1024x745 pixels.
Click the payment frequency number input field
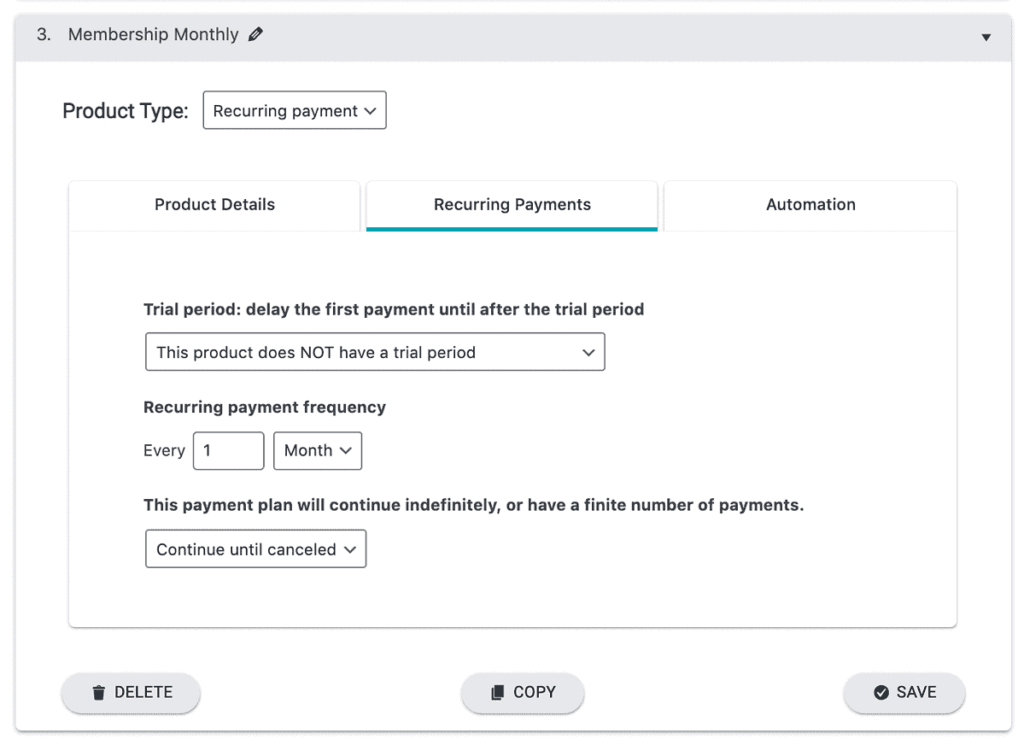tap(228, 450)
